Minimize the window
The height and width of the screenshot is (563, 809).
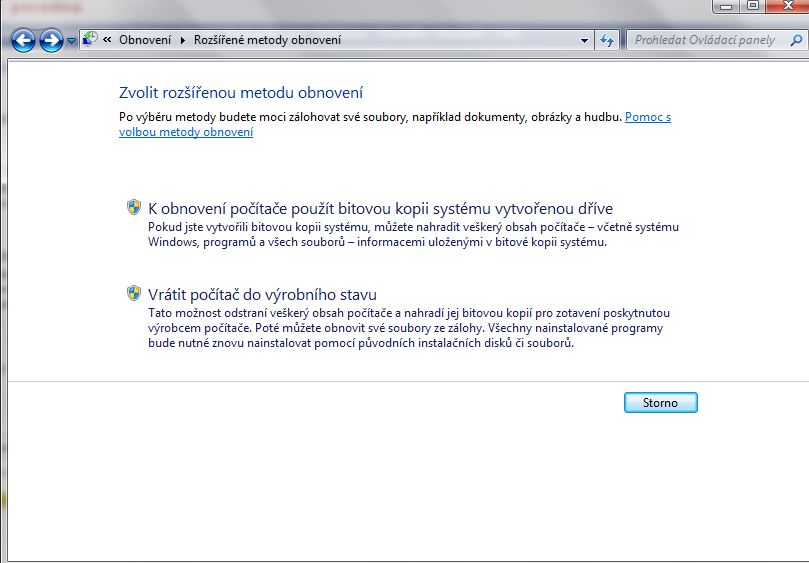pos(726,6)
